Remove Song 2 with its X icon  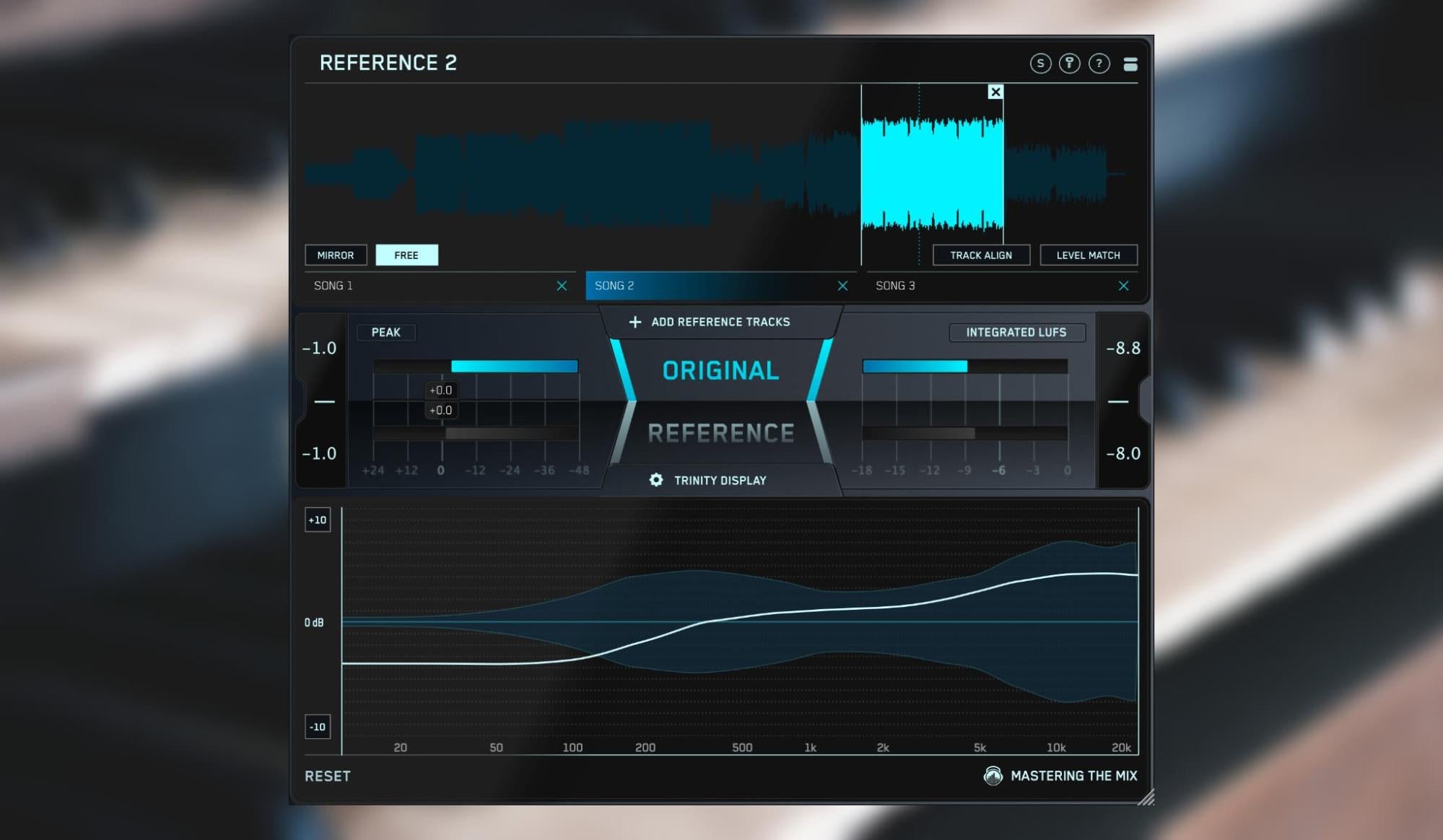[x=842, y=286]
